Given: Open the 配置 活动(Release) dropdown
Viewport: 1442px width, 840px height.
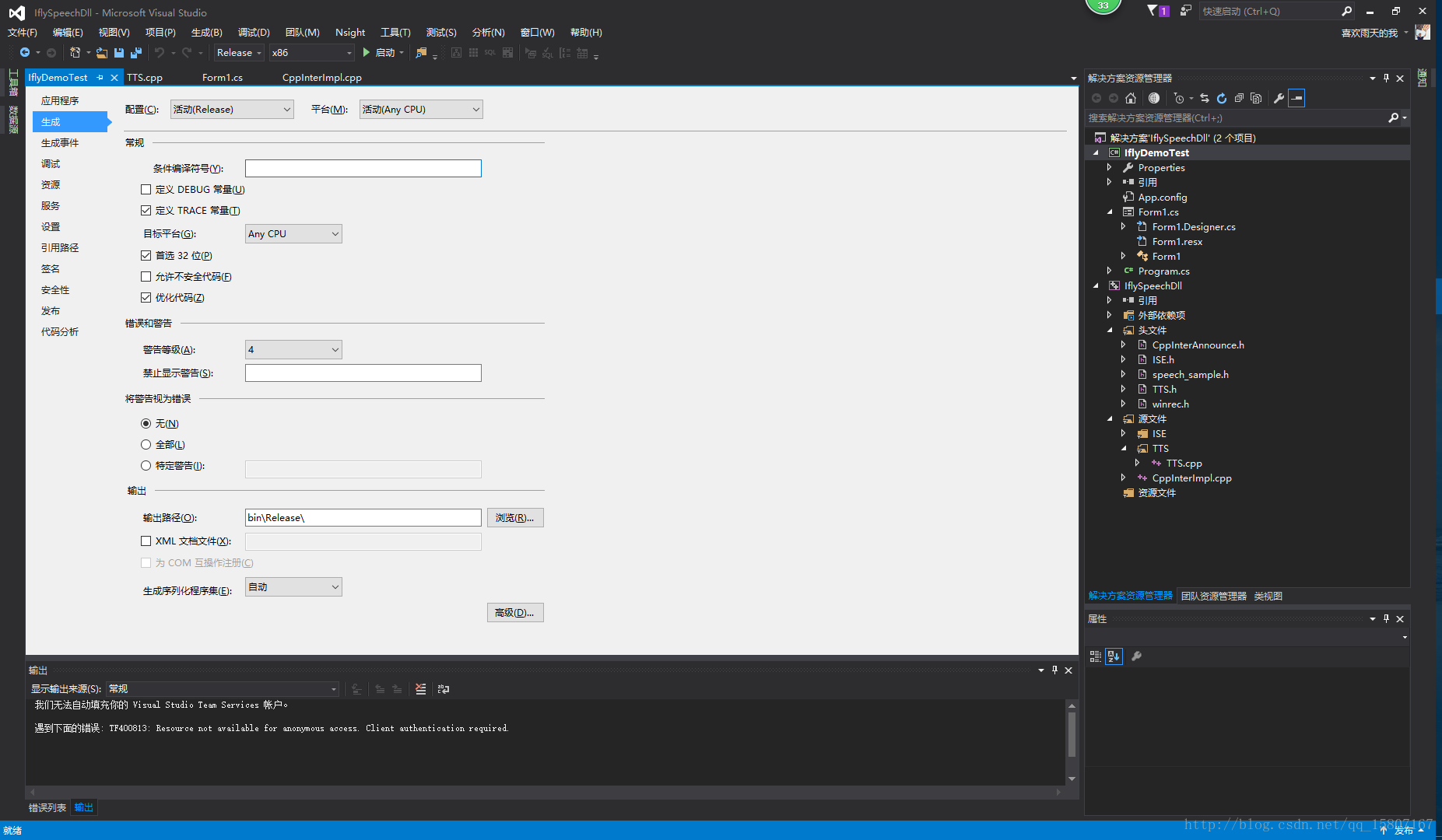Looking at the screenshot, I should tap(232, 110).
